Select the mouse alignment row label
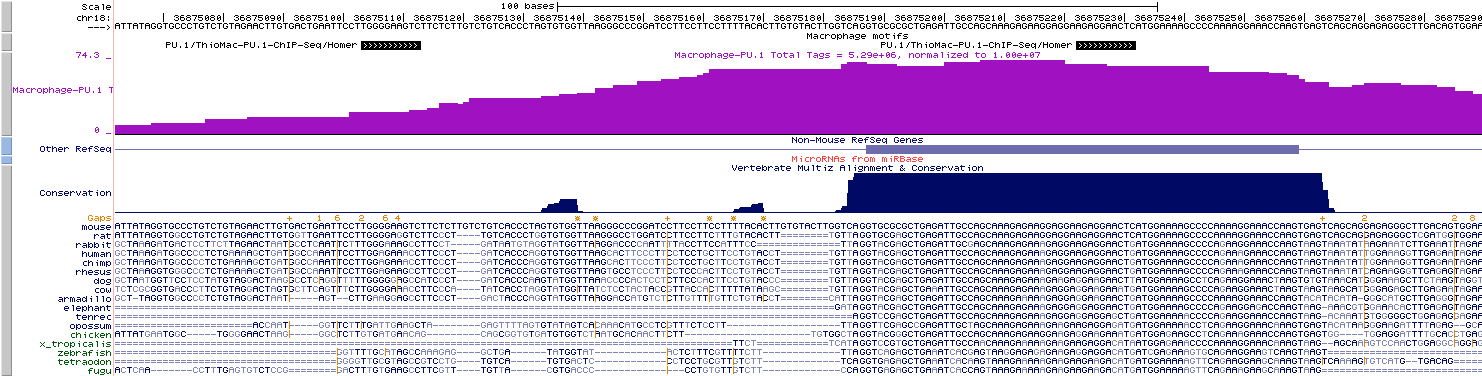Screen dimensions: 1482x376 (96, 227)
